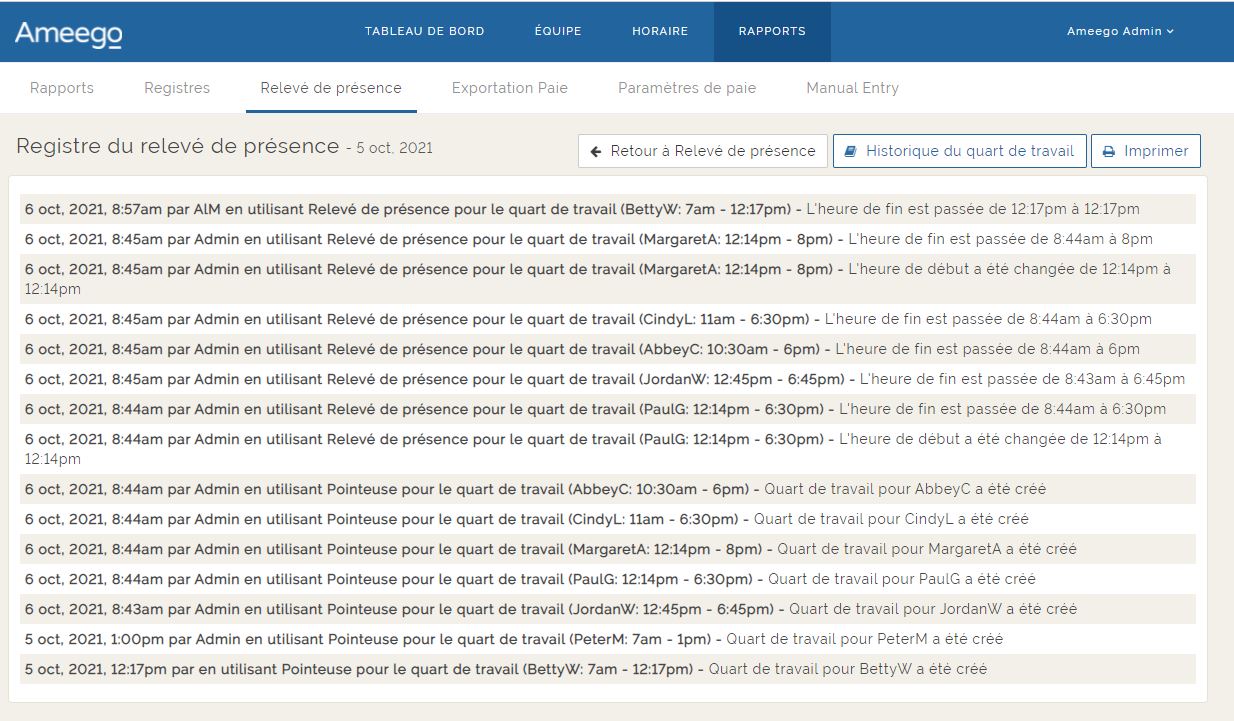This screenshot has height=721, width=1234.
Task: Select the PeterM shift created log entry
Action: [x=514, y=639]
